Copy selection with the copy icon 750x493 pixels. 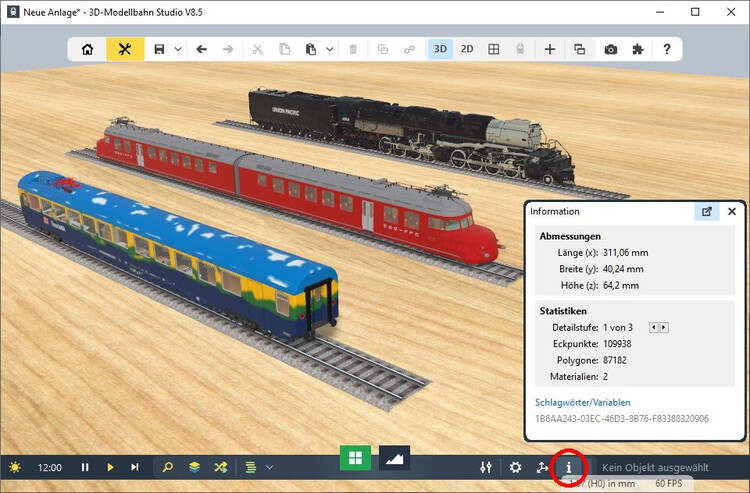pyautogui.click(x=285, y=49)
